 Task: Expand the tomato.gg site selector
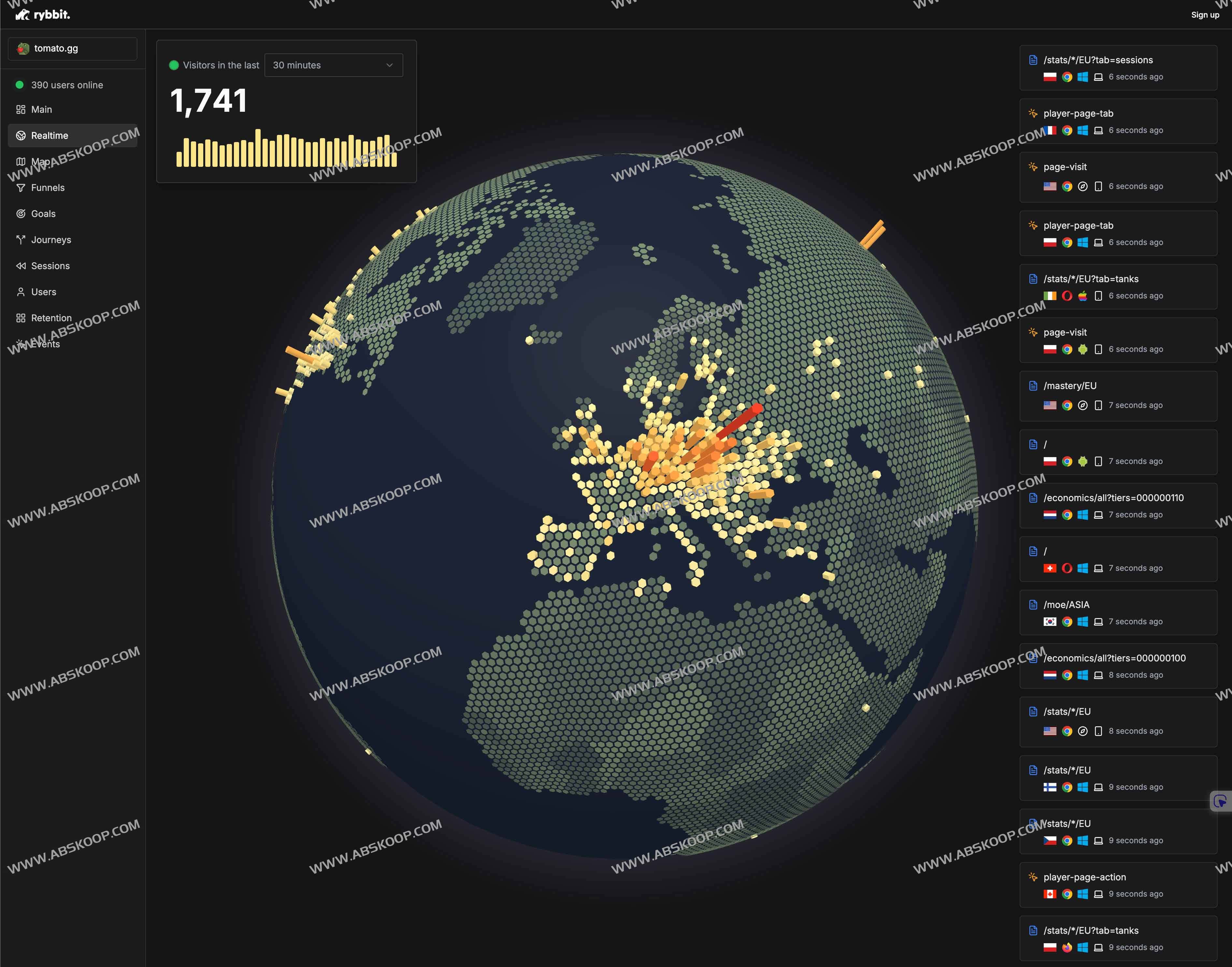72,49
